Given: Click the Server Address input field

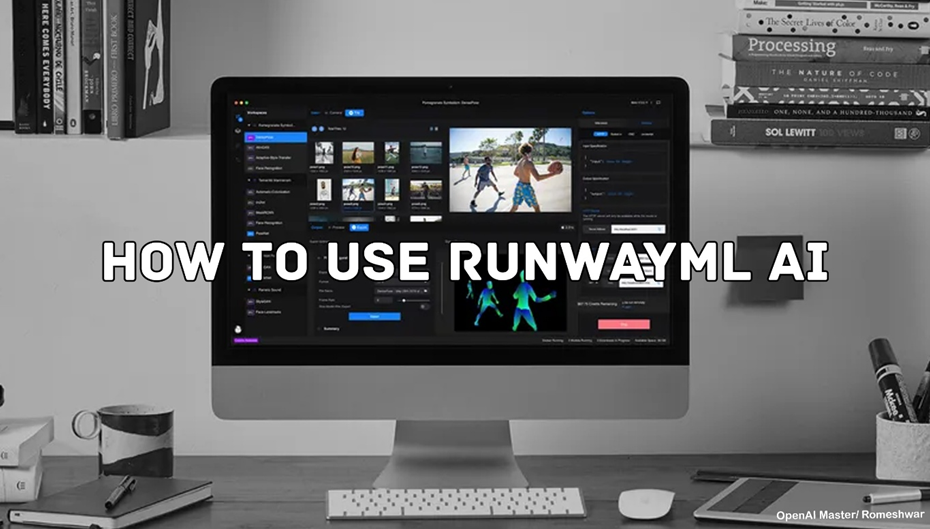Looking at the screenshot, I should (x=638, y=229).
